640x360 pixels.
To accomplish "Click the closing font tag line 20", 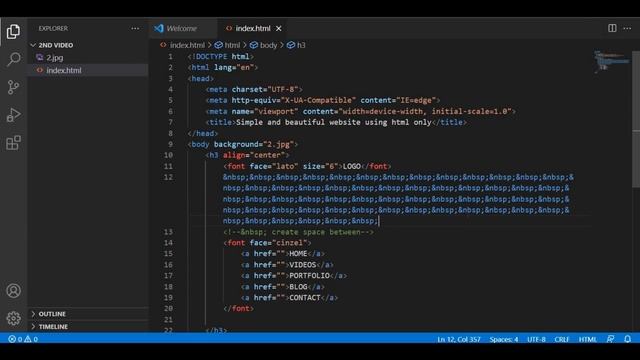I will [238, 309].
